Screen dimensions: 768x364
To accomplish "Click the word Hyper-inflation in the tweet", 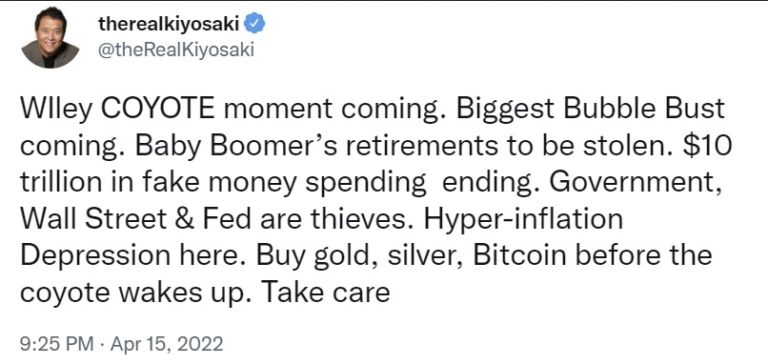I will pos(524,221).
